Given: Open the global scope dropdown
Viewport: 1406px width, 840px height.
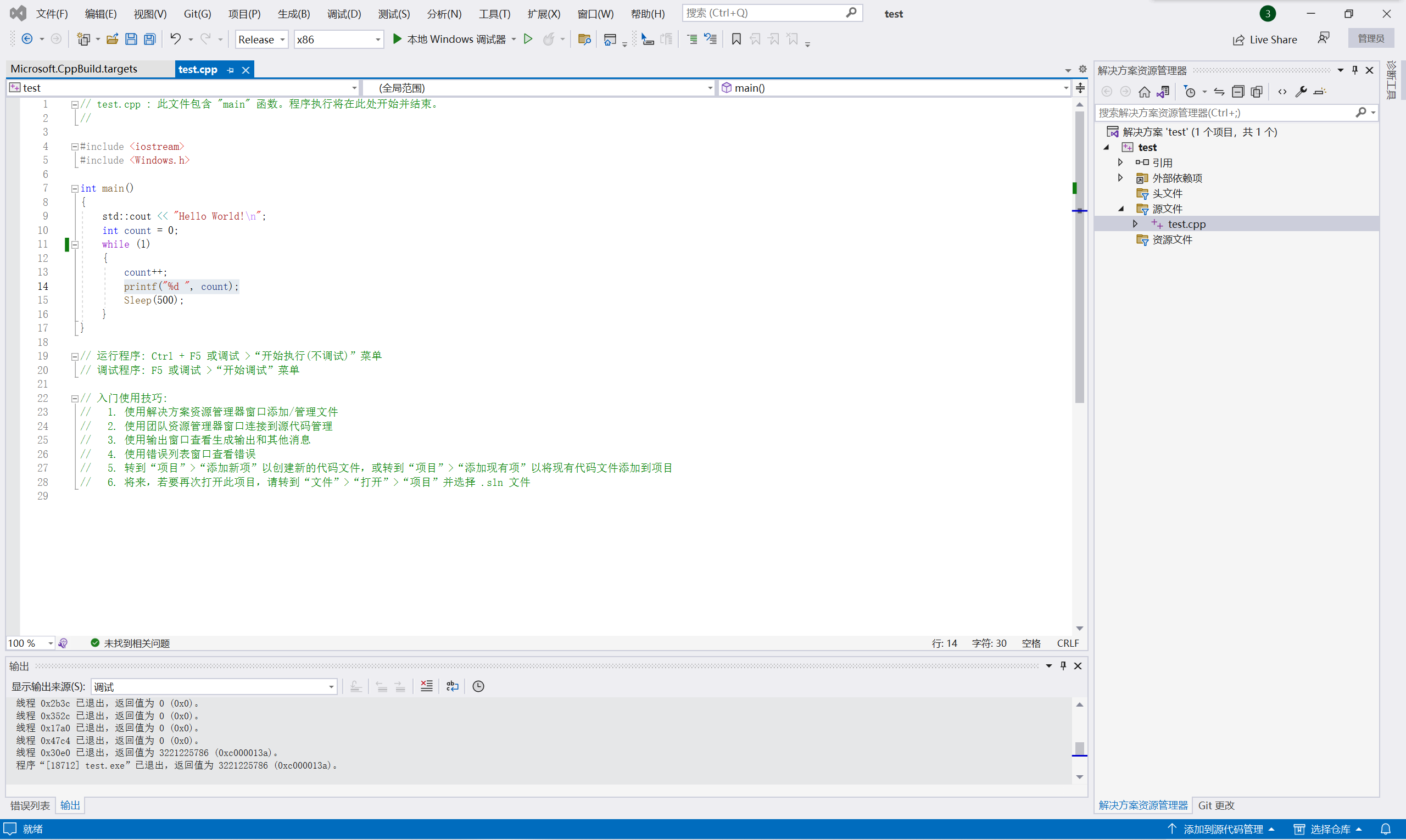Looking at the screenshot, I should pos(538,88).
